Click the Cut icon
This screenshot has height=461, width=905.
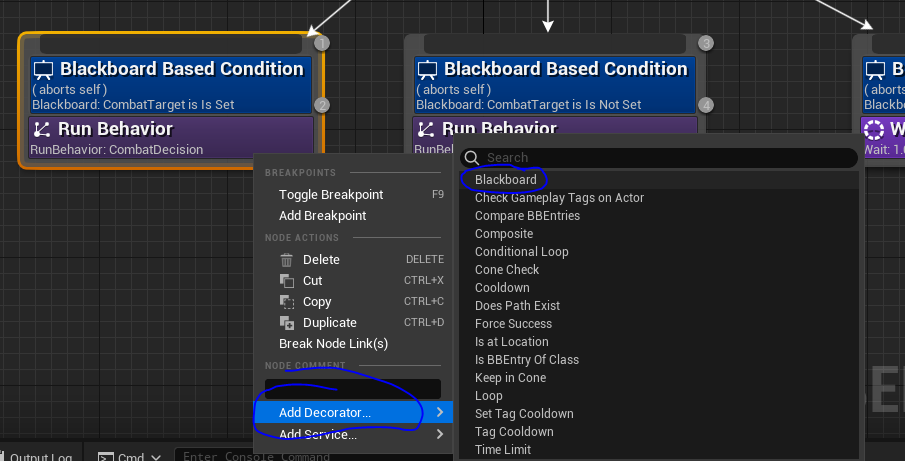click(x=287, y=280)
